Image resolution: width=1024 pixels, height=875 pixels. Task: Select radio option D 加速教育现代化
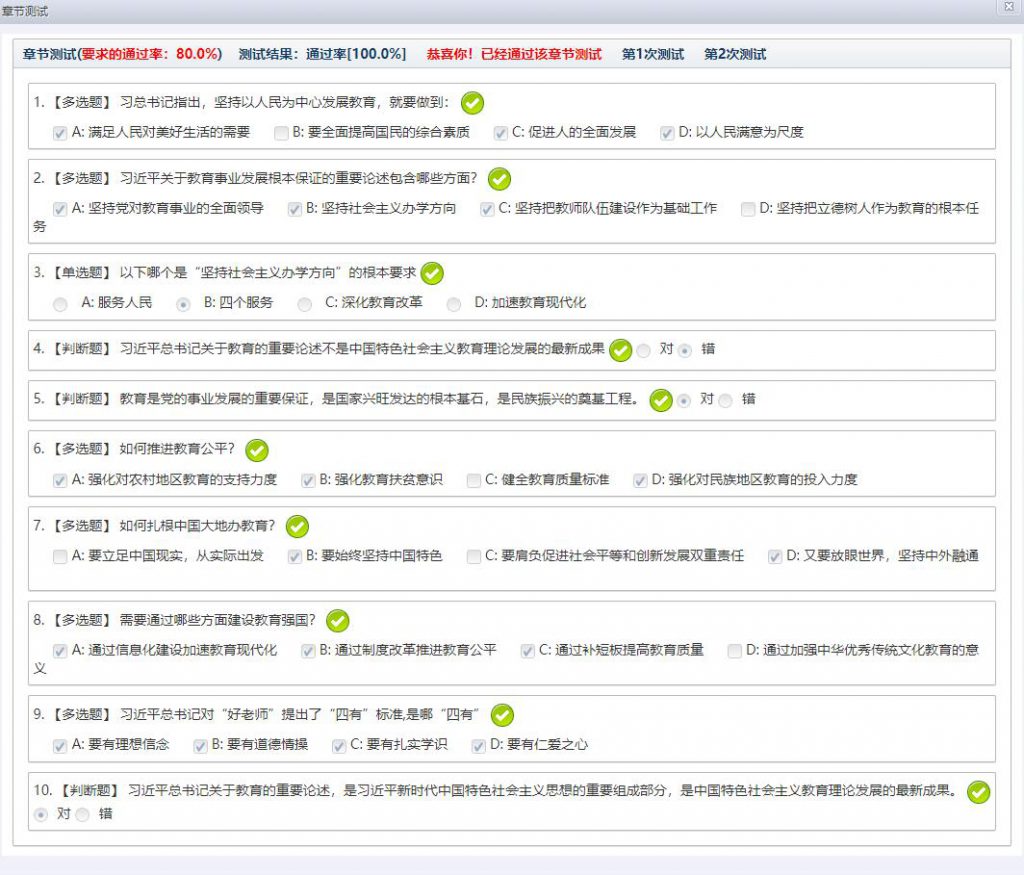[455, 303]
